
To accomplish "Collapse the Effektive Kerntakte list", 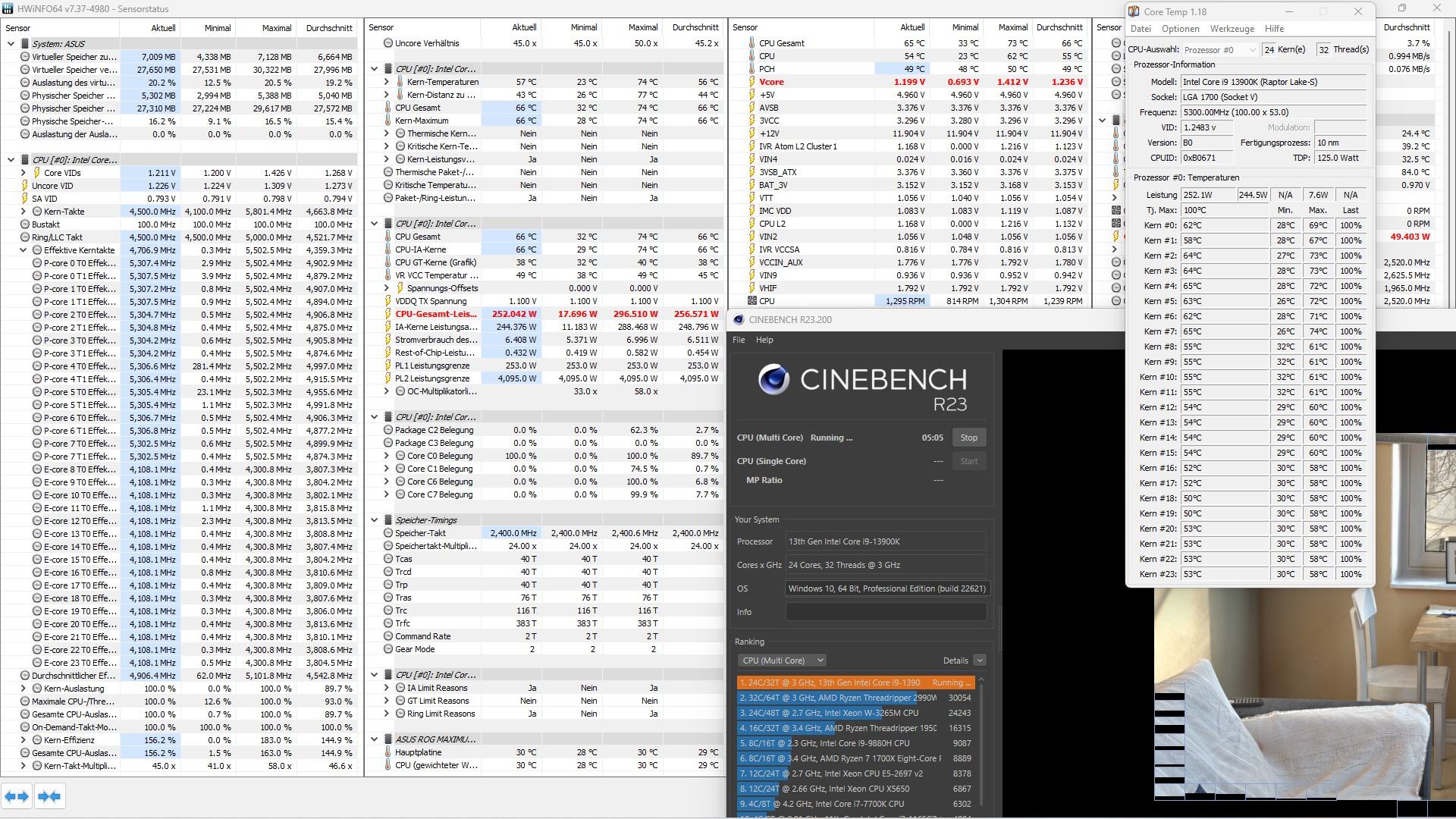I will (23, 250).
